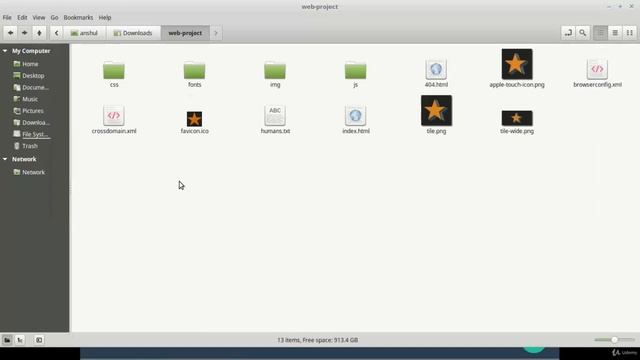Image resolution: width=640 pixels, height=360 pixels.
Task: Collapse the Network section
Action: click(5, 159)
